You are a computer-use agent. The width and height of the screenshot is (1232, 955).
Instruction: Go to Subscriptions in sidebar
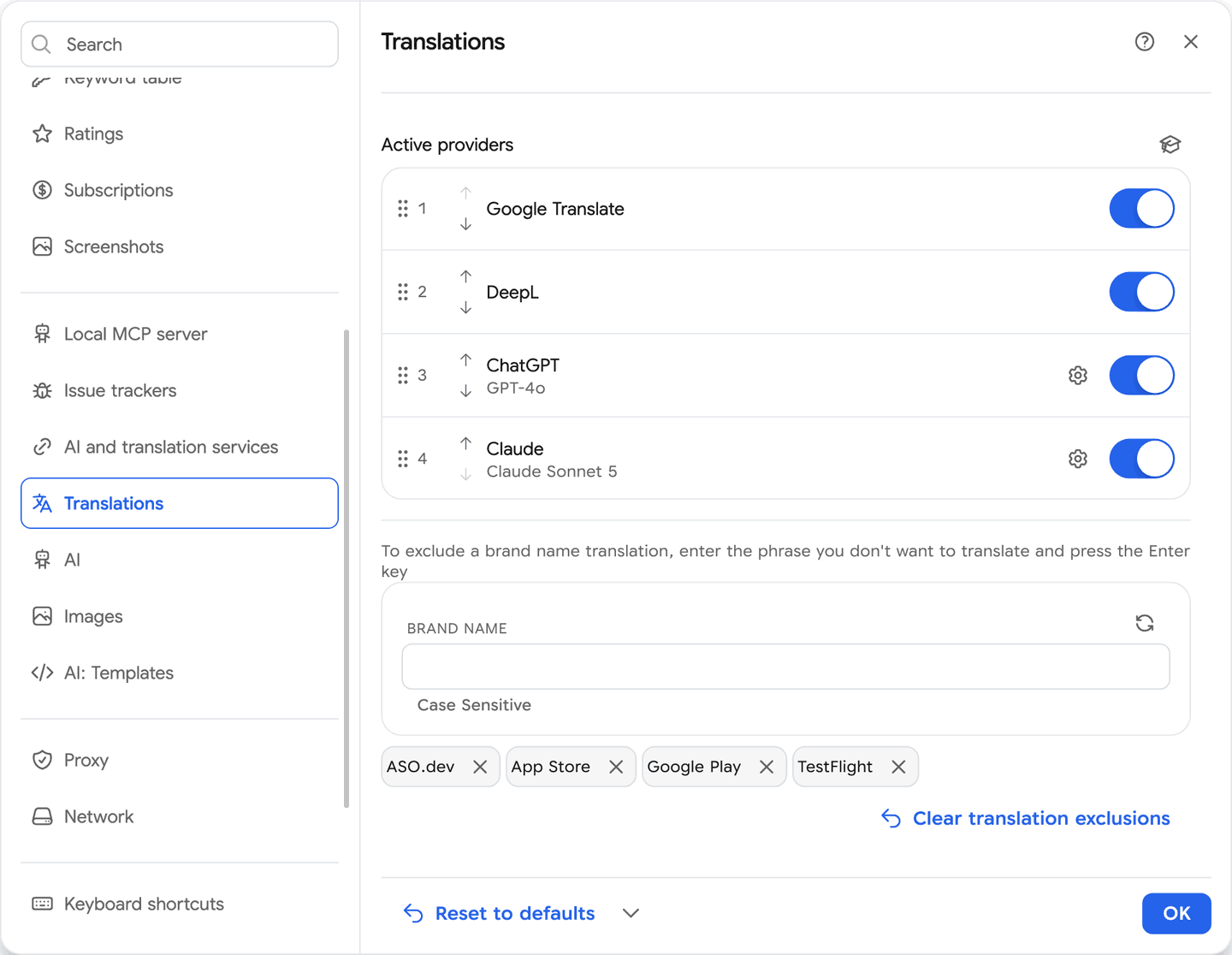[180, 190]
